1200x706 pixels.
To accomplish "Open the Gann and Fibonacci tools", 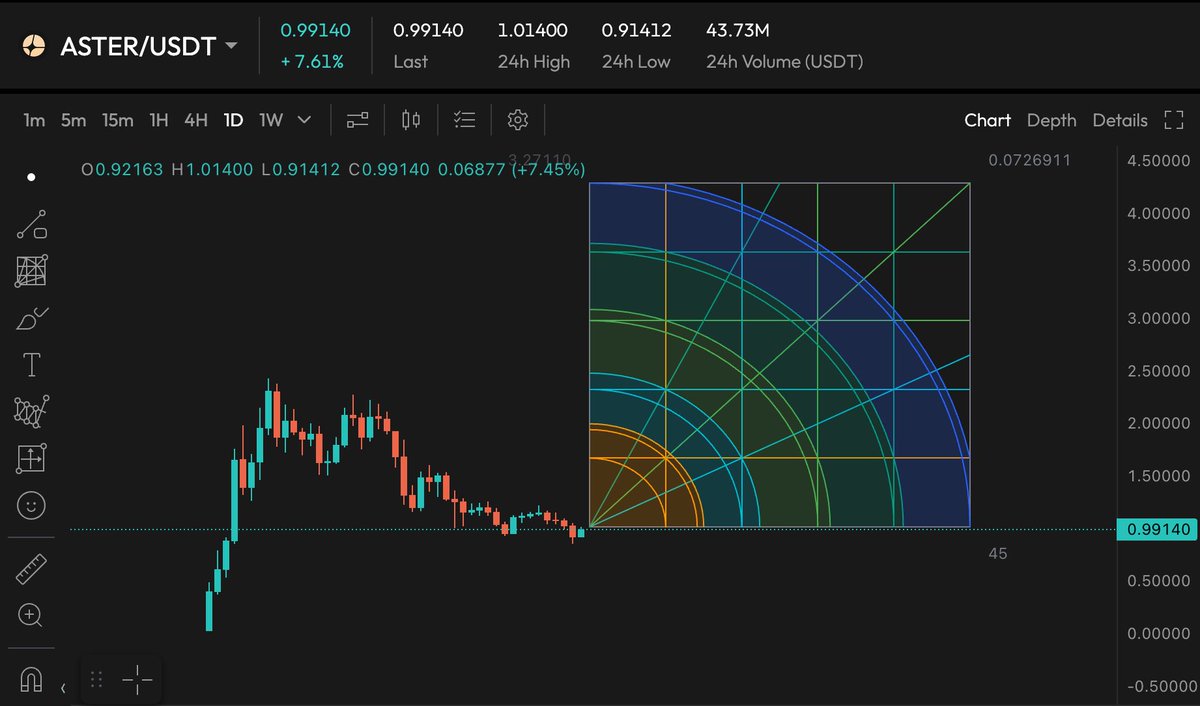I will point(31,270).
